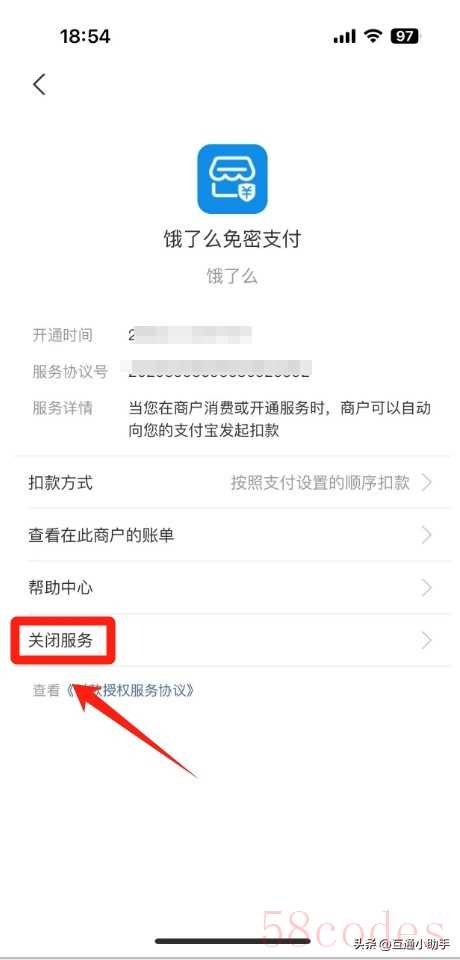The height and width of the screenshot is (960, 460).
Task: Tap the 服务详情 description text
Action: coord(279,419)
